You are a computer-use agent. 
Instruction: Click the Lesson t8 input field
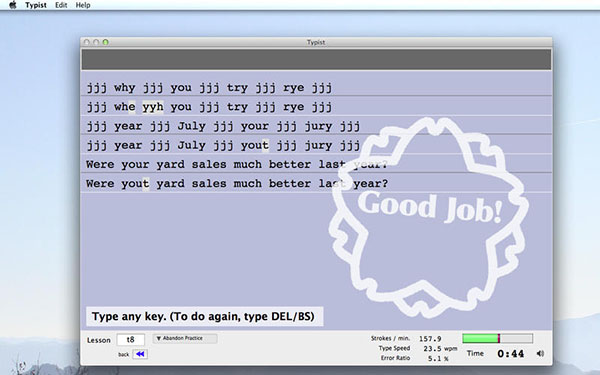click(x=130, y=339)
